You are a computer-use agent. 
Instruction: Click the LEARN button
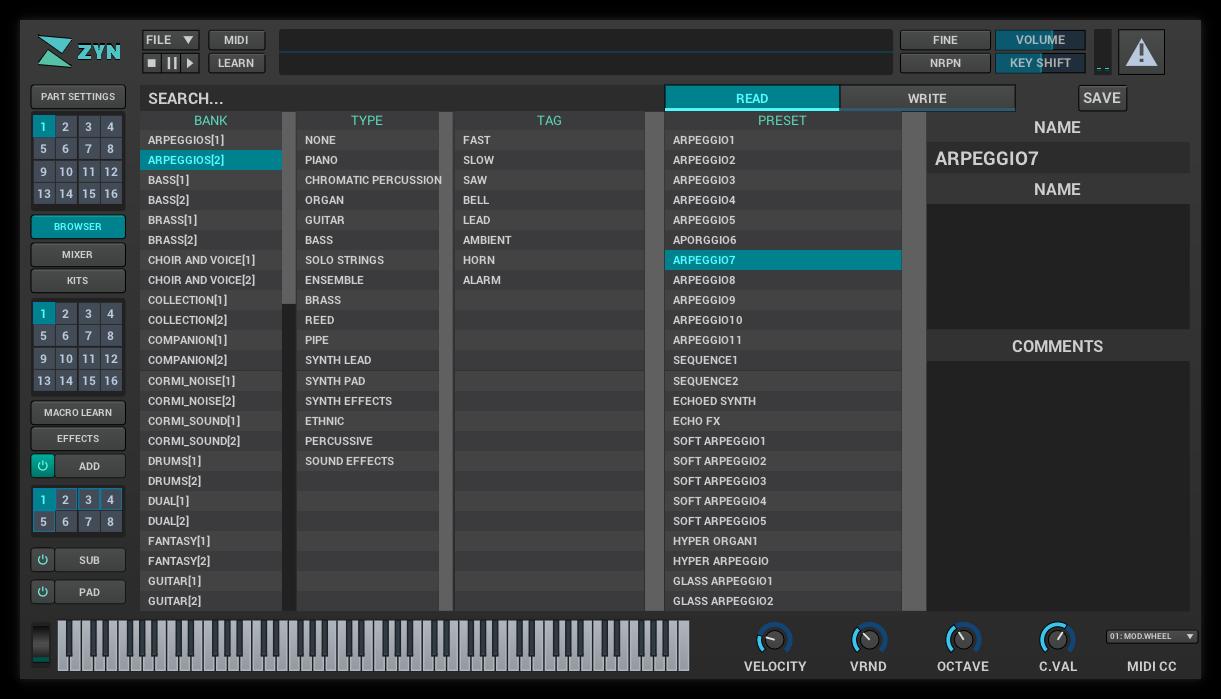click(x=236, y=63)
